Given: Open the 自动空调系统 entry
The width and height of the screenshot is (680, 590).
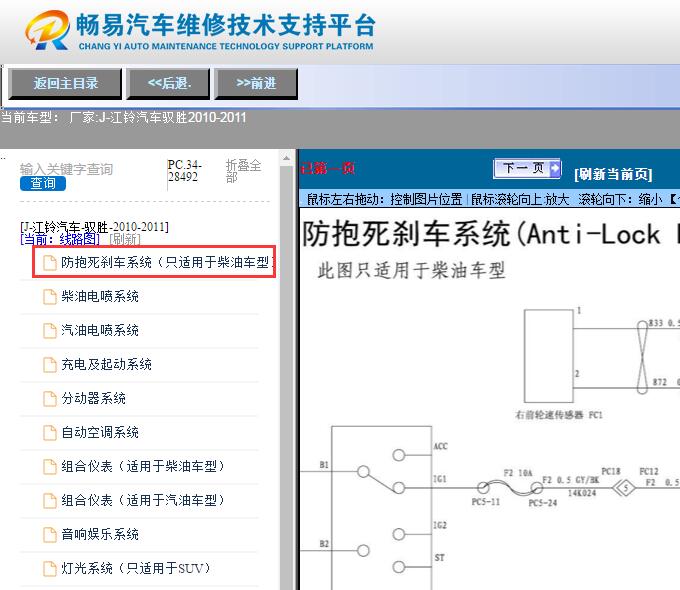Looking at the screenshot, I should coord(100,432).
